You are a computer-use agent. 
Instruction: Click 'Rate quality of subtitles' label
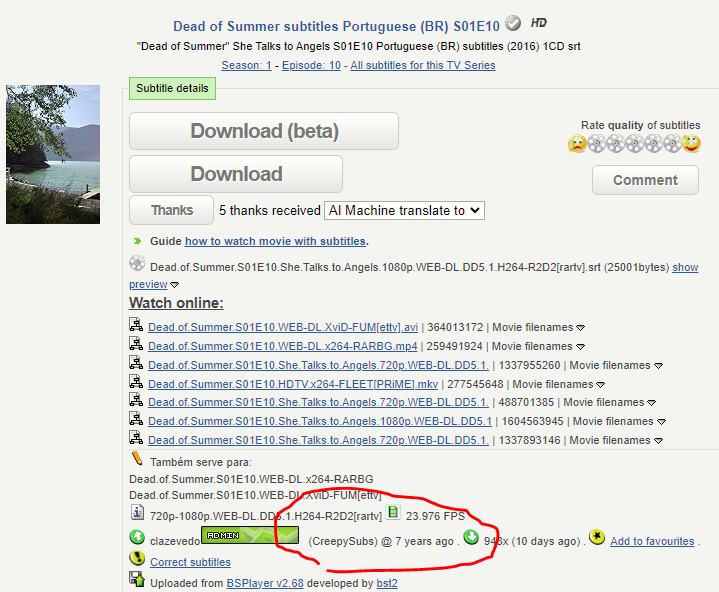pos(641,125)
